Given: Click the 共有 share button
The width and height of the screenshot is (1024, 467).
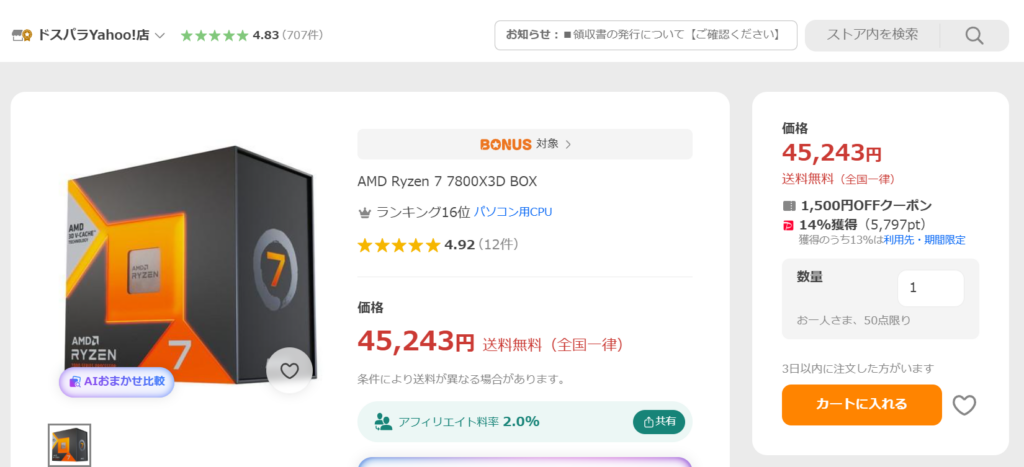Looking at the screenshot, I should (659, 422).
